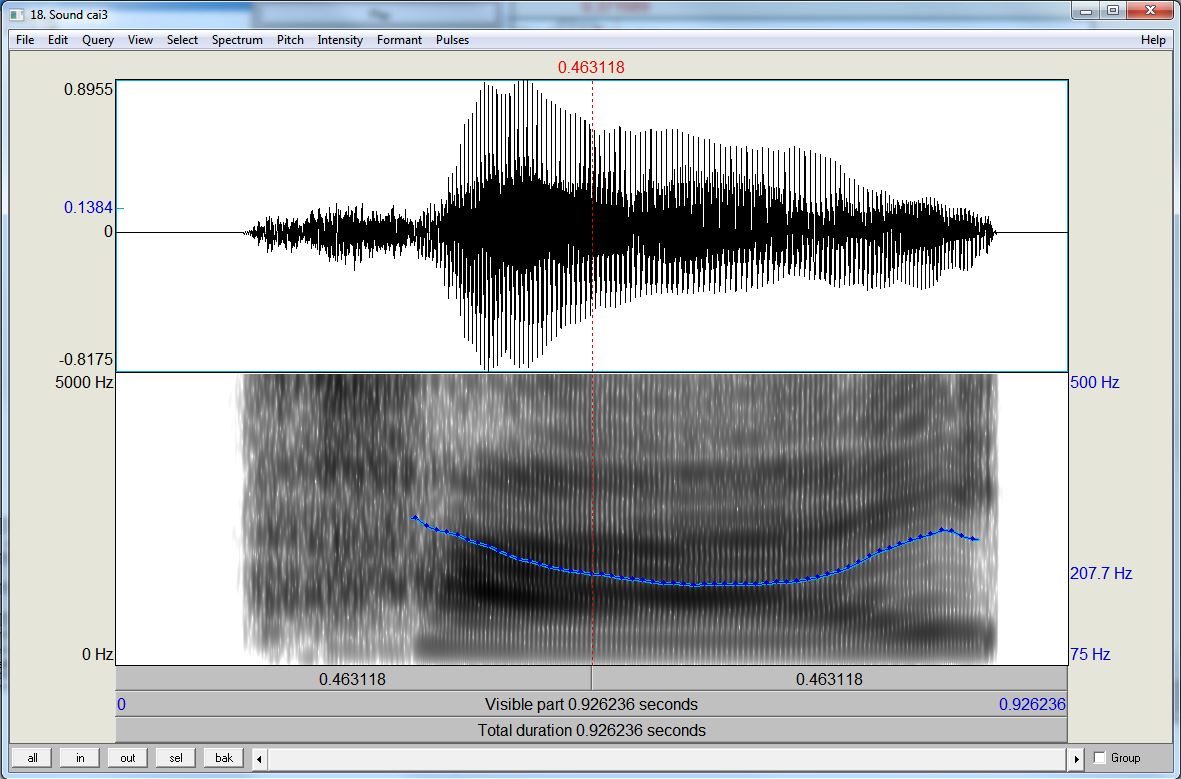Click the 'in' zoom button
The image size is (1181, 779).
click(x=80, y=758)
